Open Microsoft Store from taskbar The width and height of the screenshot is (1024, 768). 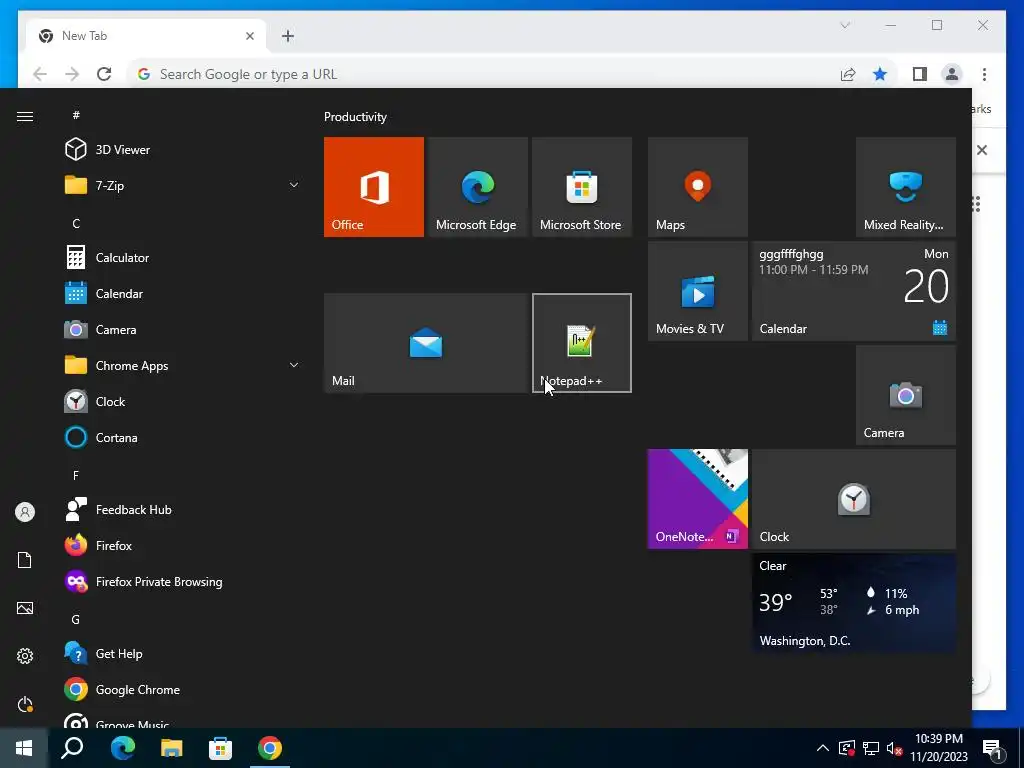click(220, 748)
